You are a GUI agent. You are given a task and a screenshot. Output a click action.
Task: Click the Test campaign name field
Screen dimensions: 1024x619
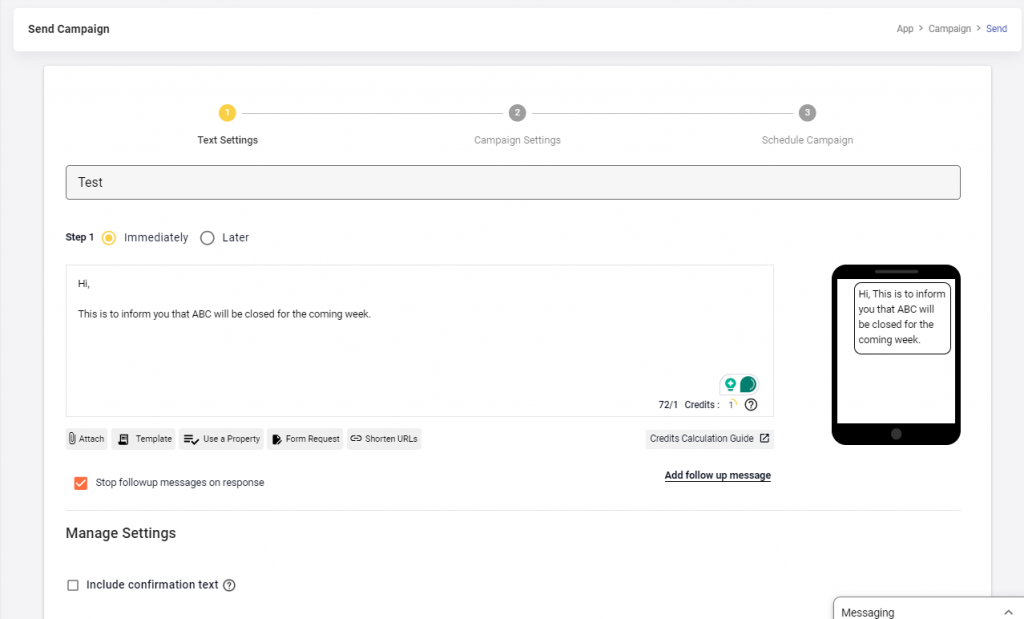coord(512,182)
